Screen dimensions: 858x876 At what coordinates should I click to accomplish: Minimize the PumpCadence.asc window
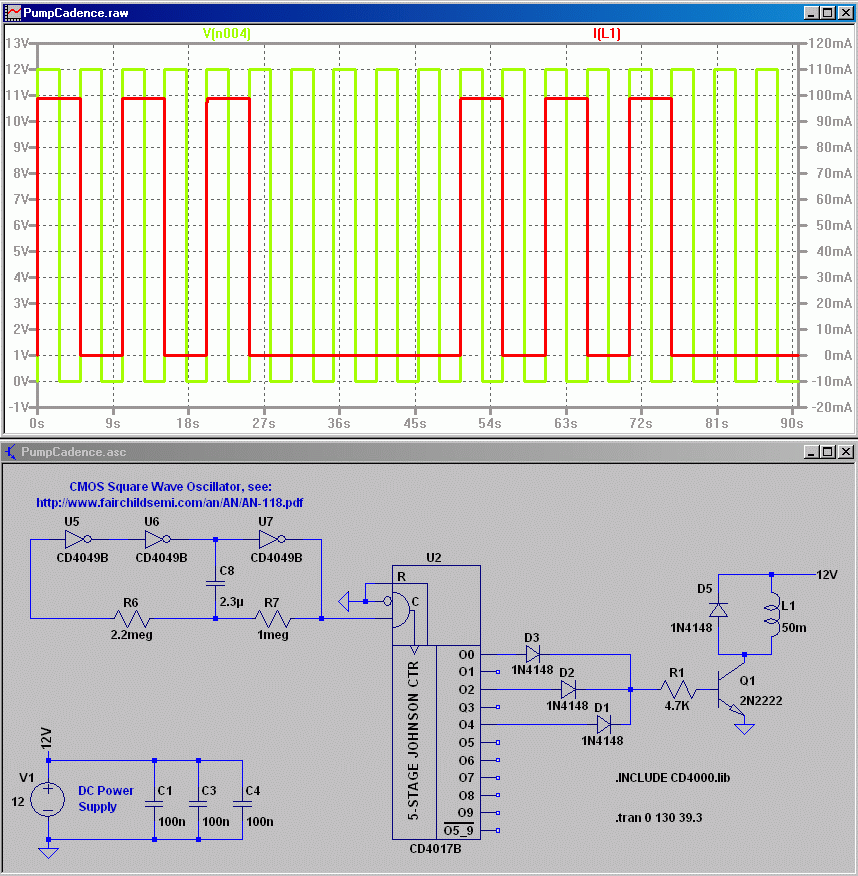[x=811, y=451]
